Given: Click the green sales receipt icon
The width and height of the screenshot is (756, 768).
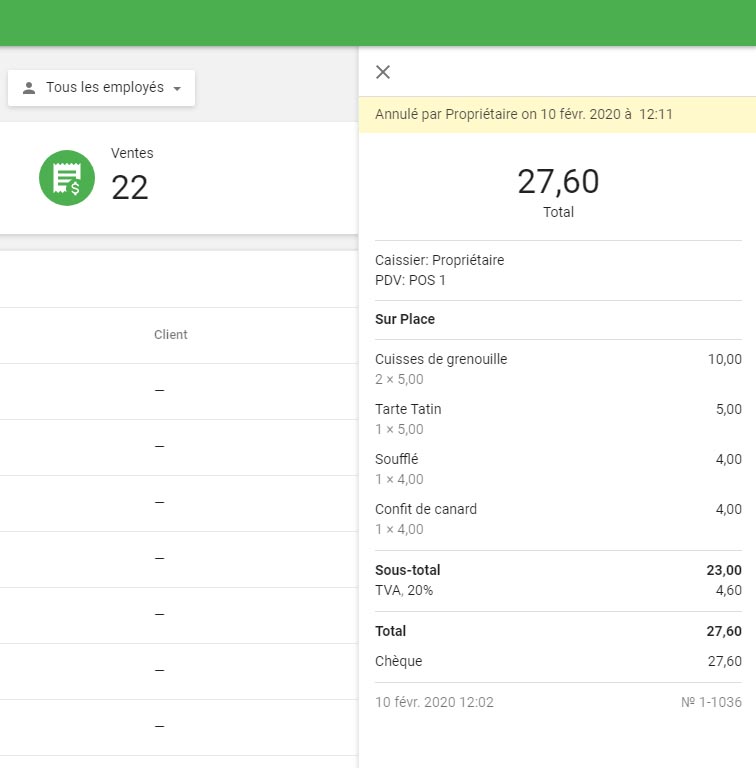Looking at the screenshot, I should [67, 178].
